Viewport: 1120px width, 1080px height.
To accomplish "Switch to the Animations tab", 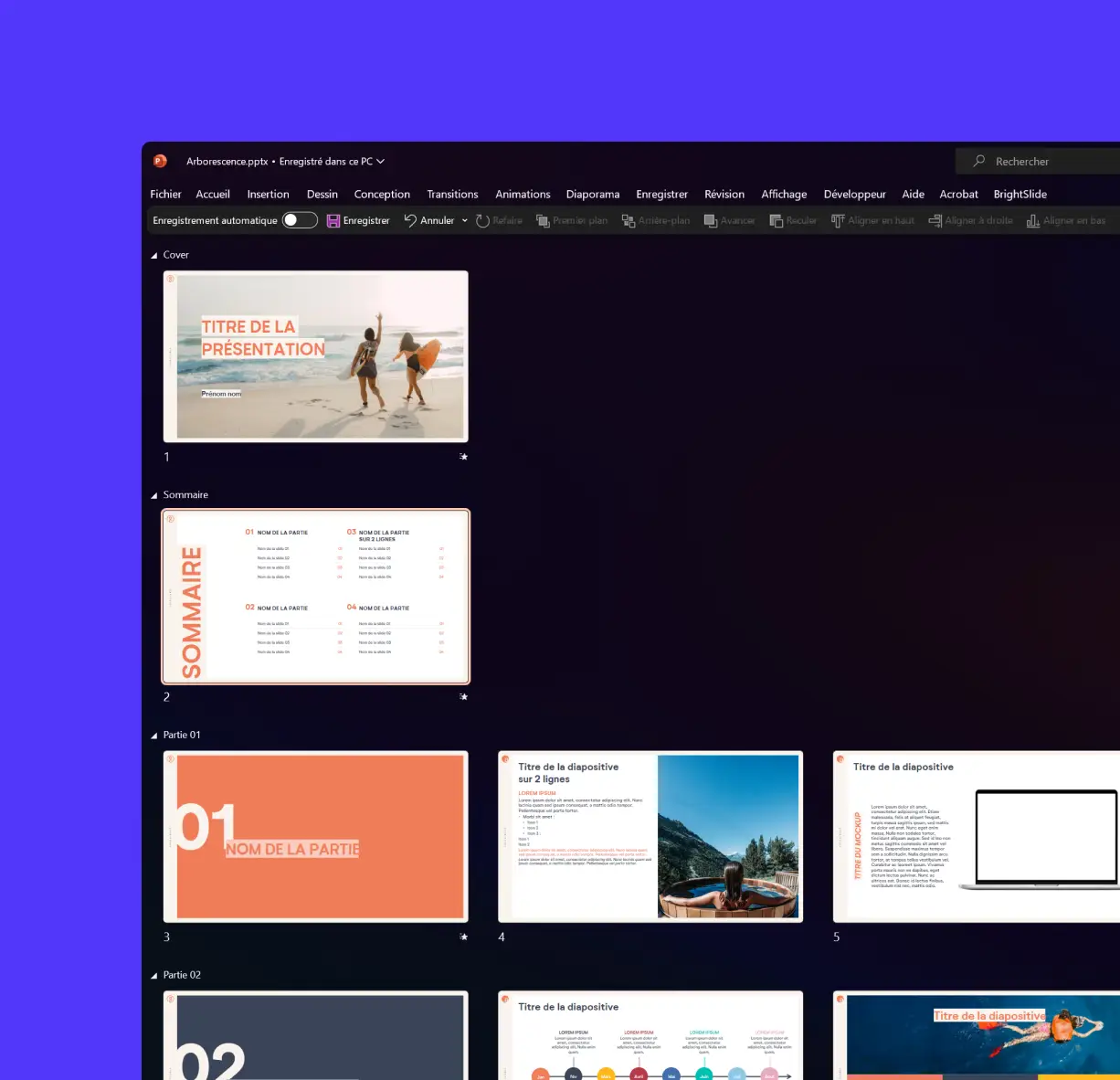I will coord(523,194).
